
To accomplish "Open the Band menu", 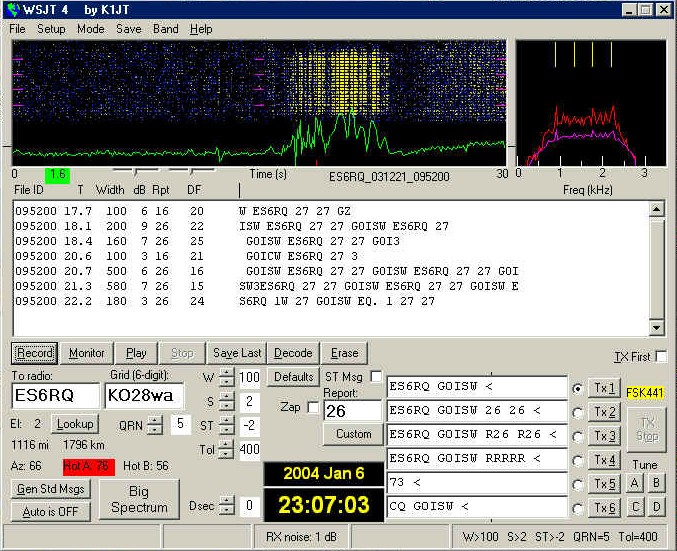I will click(166, 29).
